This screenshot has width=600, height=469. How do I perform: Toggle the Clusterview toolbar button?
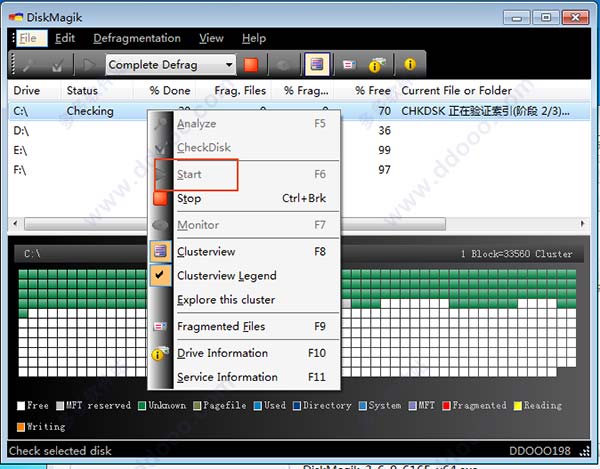pyautogui.click(x=316, y=64)
